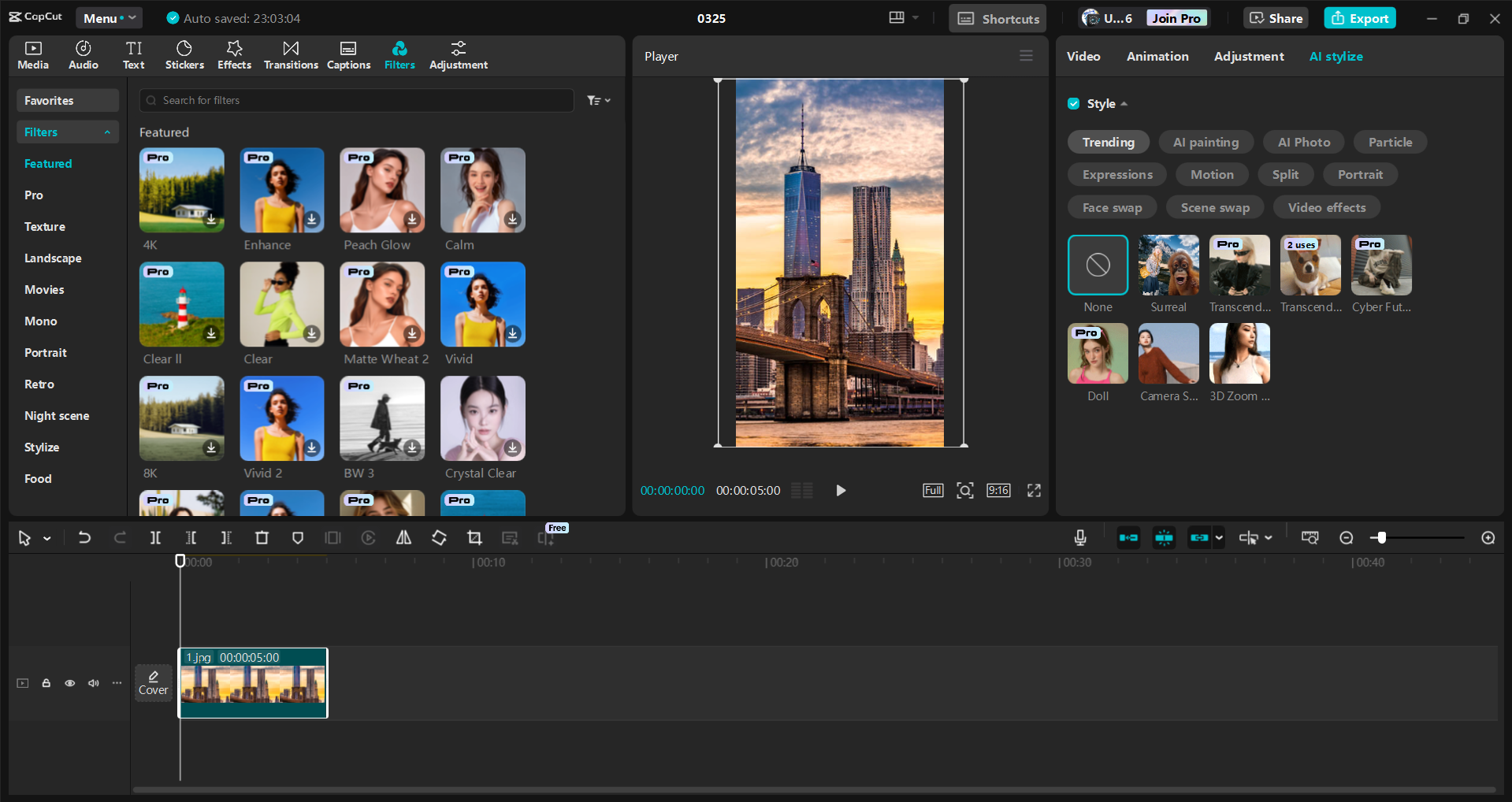Select the Crop icon above the timeline
Screen dimensions: 1512x802
[474, 537]
